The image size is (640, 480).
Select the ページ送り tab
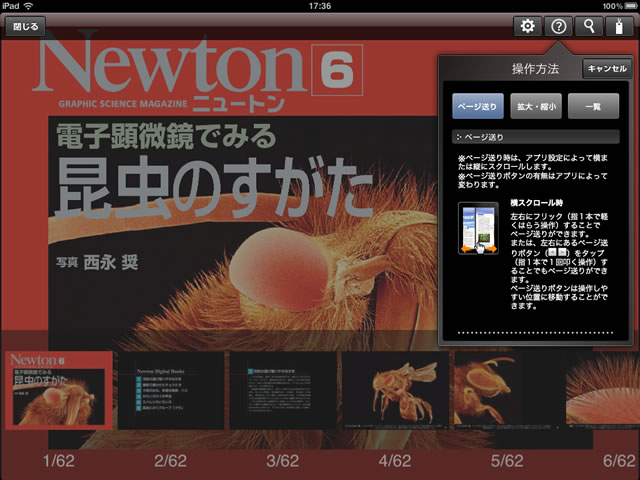pyautogui.click(x=478, y=106)
